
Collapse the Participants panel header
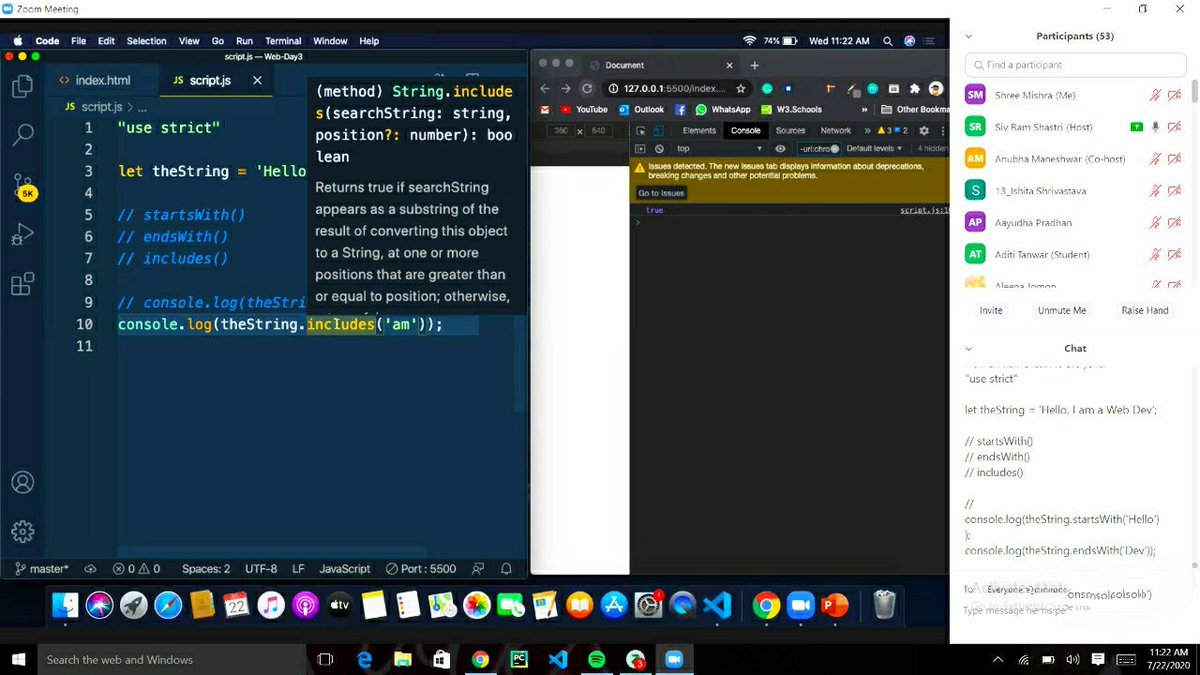click(966, 35)
